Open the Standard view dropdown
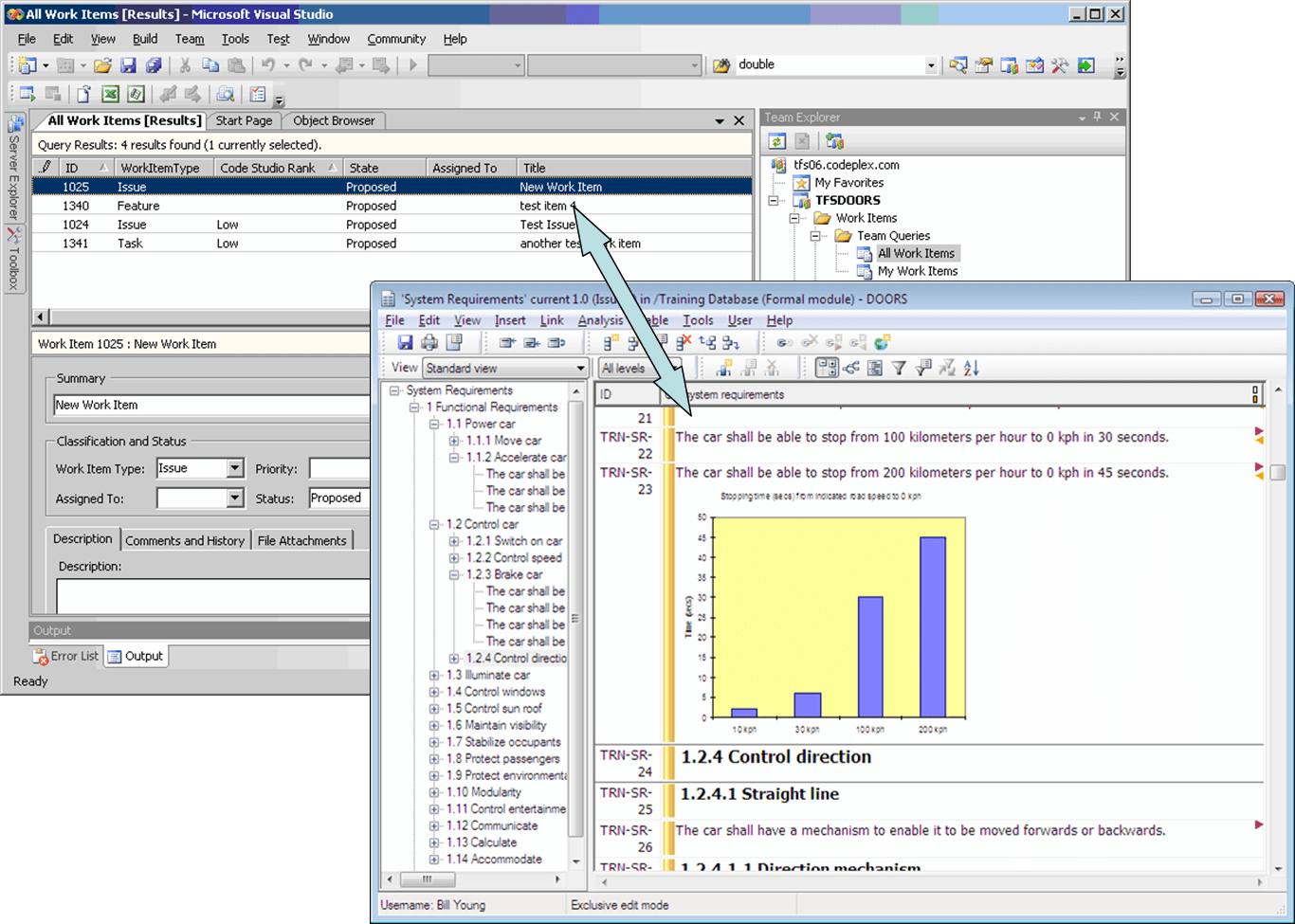This screenshot has height=924, width=1295. click(x=580, y=369)
